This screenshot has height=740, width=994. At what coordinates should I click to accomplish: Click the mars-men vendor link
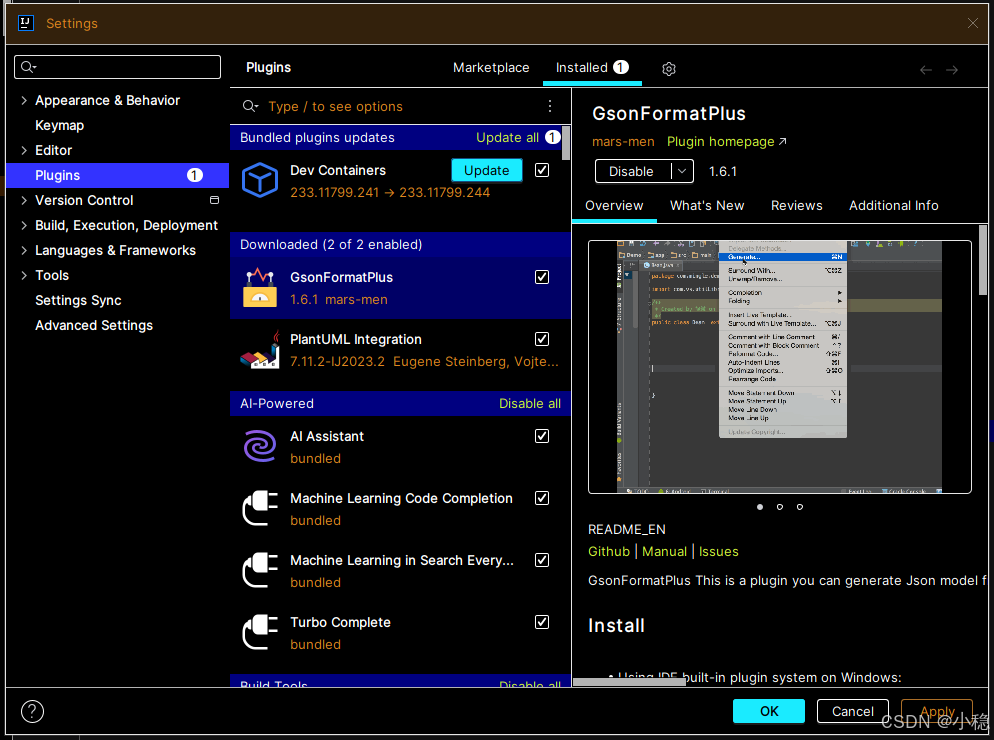tap(623, 141)
